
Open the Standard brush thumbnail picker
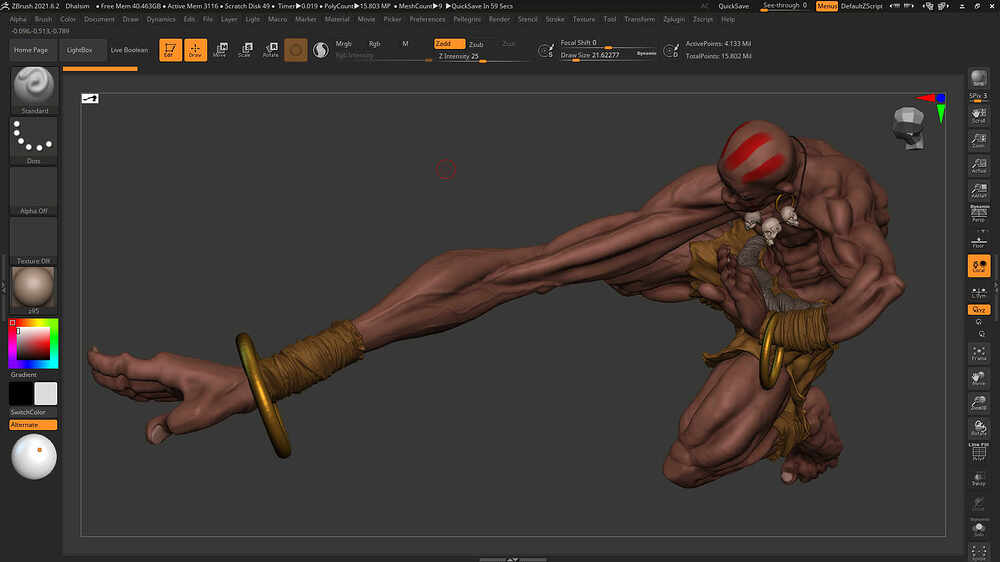point(34,91)
